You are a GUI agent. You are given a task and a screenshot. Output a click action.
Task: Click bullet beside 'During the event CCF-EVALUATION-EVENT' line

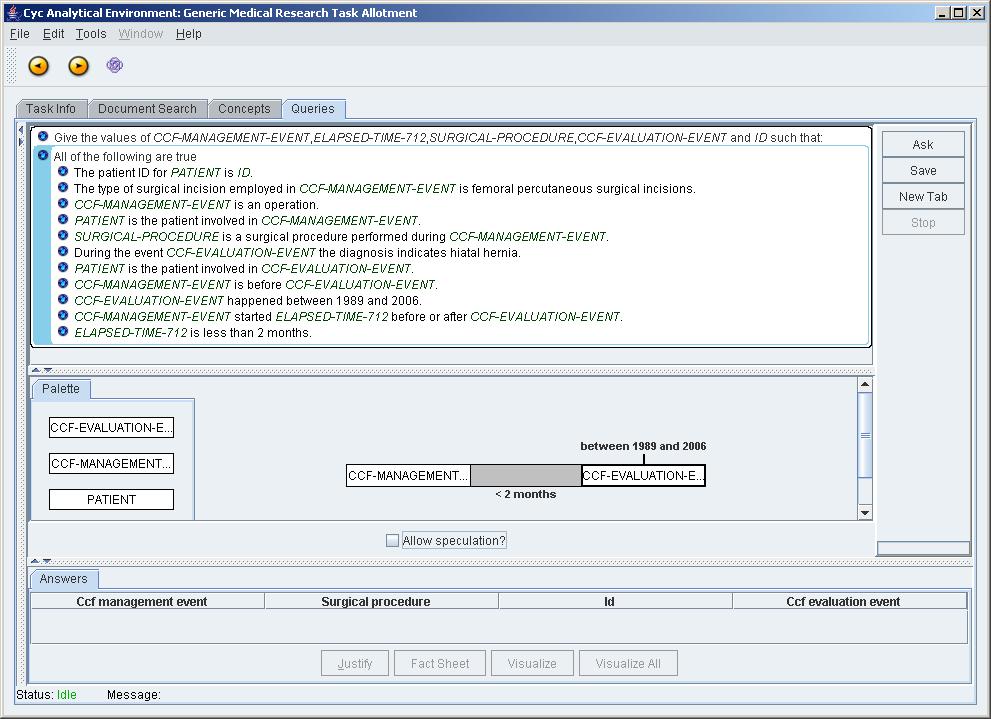click(x=63, y=252)
